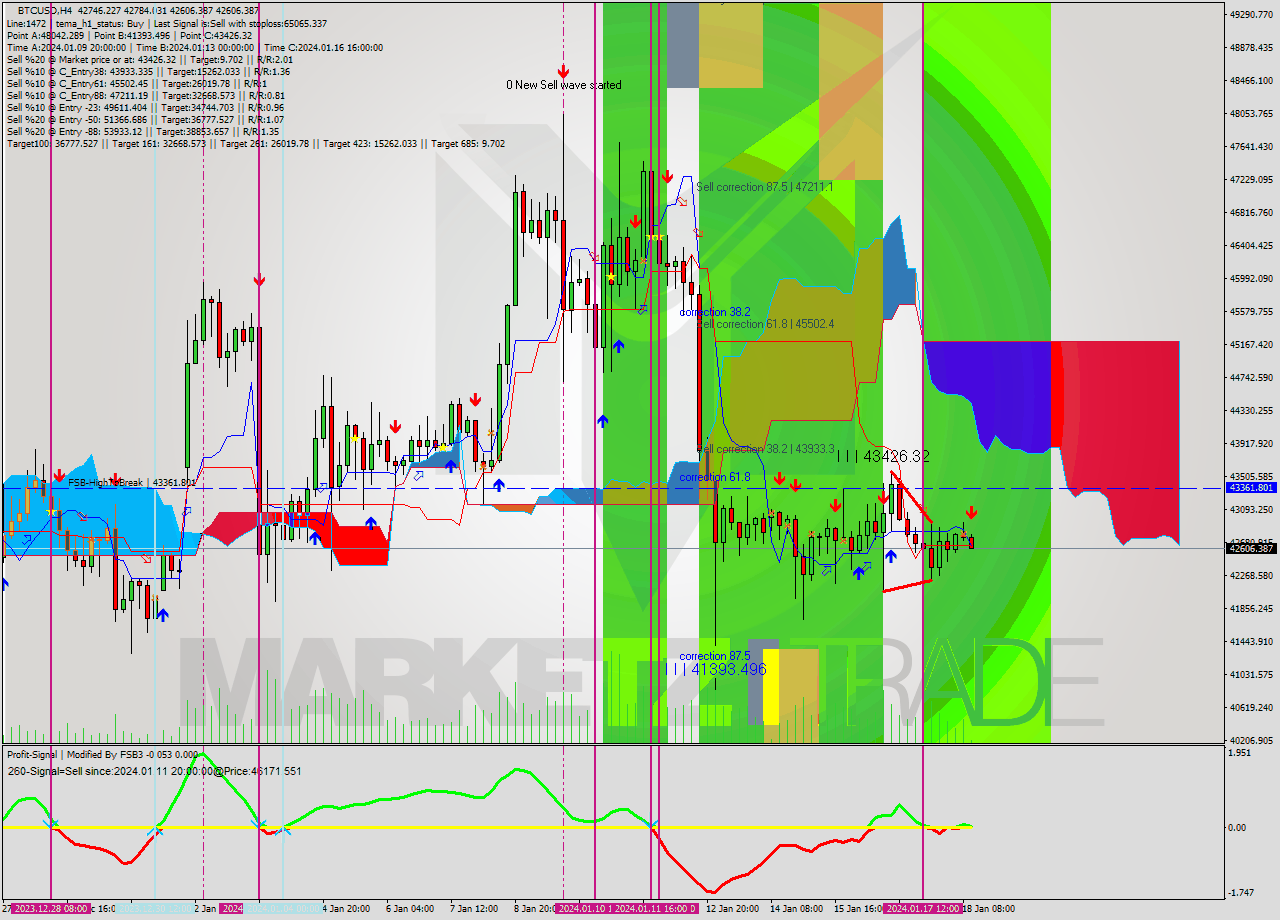The height and width of the screenshot is (920, 1280).
Task: Click the '6 Jan 04:00' time axis label
Action: click(412, 909)
